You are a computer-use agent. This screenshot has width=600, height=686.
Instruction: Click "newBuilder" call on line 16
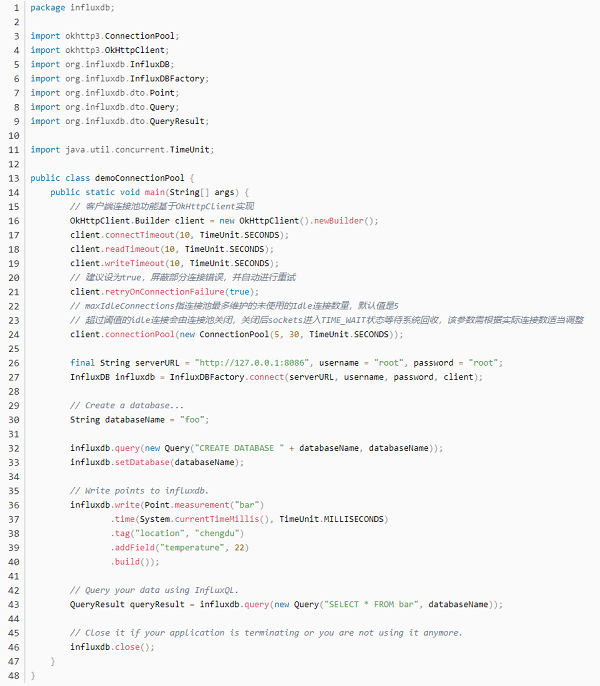pyautogui.click(x=339, y=220)
